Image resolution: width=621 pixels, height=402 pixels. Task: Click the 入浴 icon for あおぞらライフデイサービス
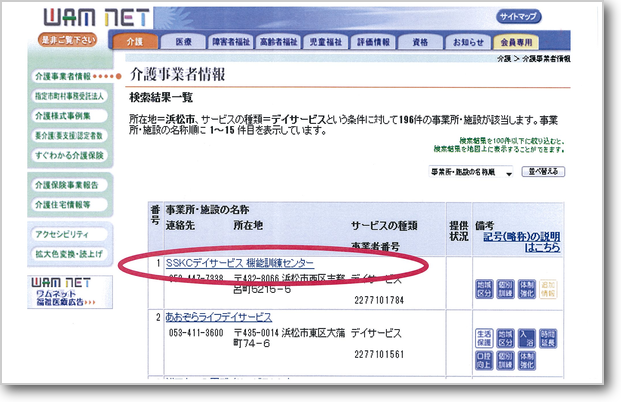point(528,335)
